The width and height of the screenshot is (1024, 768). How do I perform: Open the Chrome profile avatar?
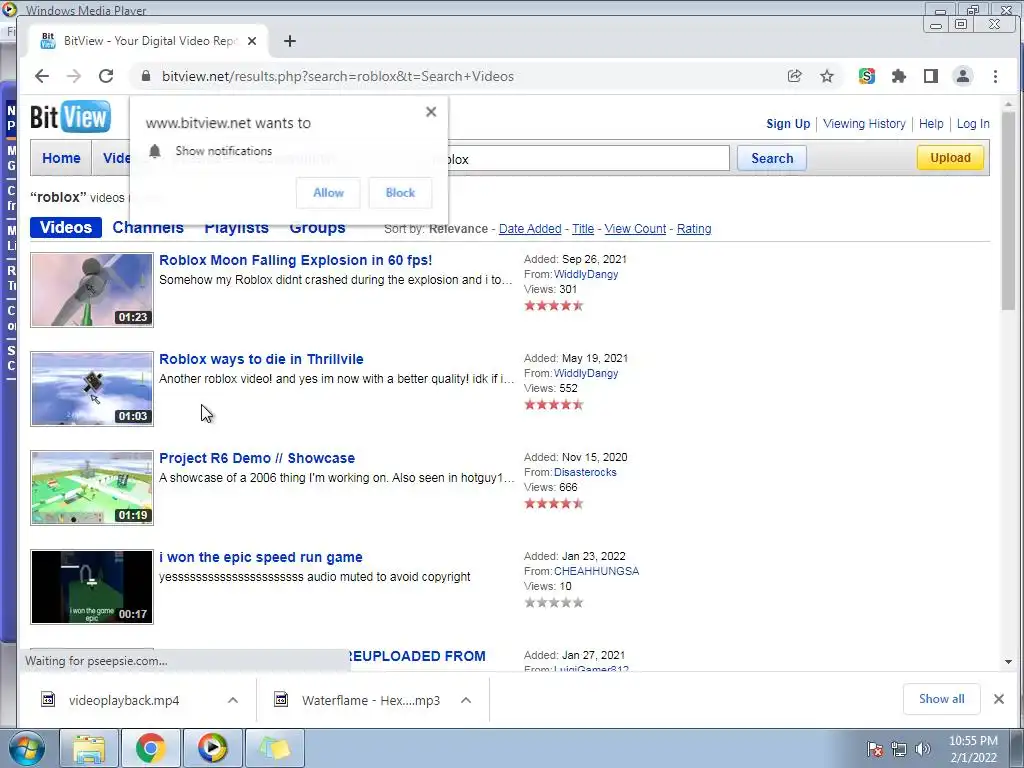(x=963, y=76)
